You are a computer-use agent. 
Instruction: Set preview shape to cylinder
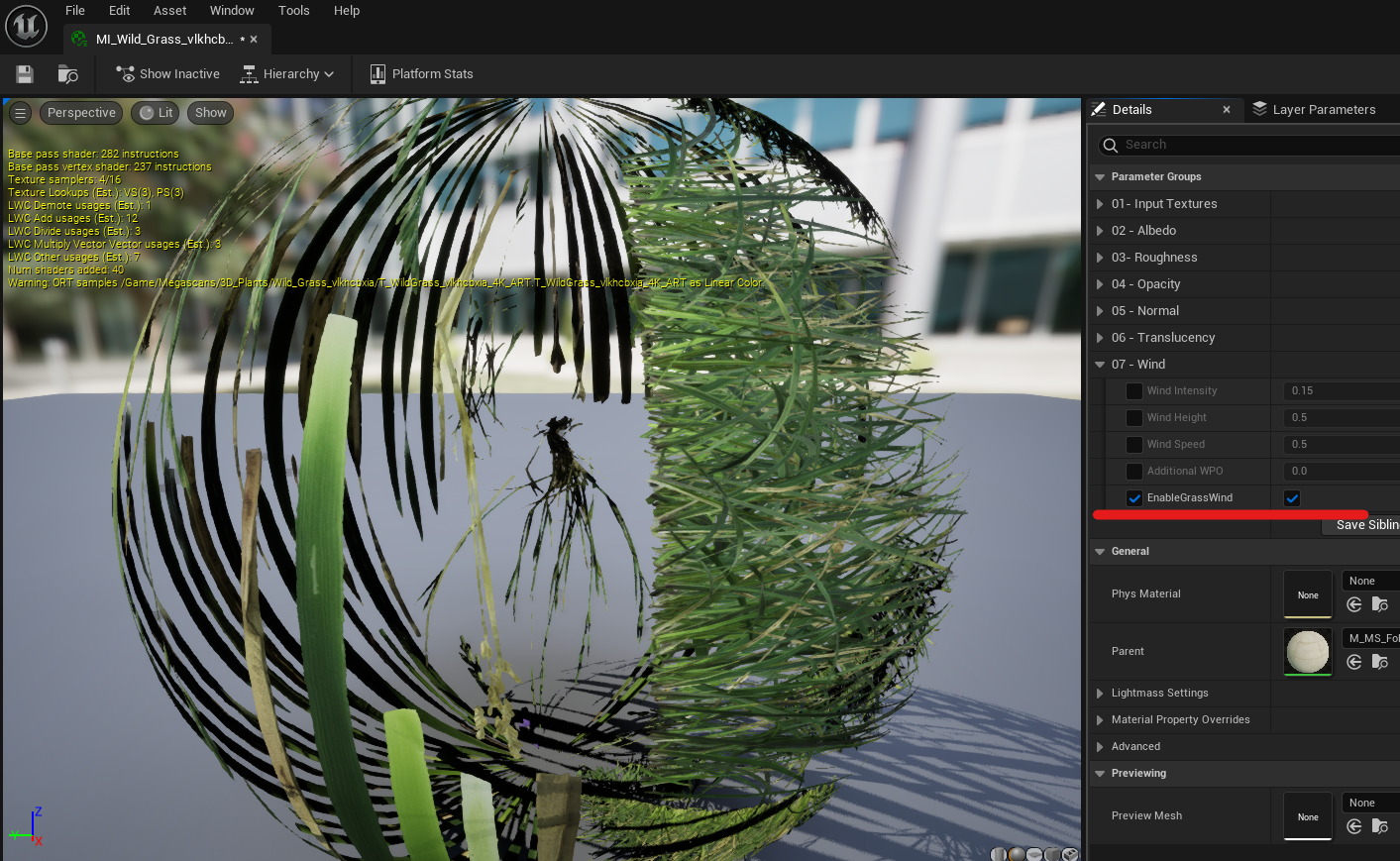click(999, 854)
